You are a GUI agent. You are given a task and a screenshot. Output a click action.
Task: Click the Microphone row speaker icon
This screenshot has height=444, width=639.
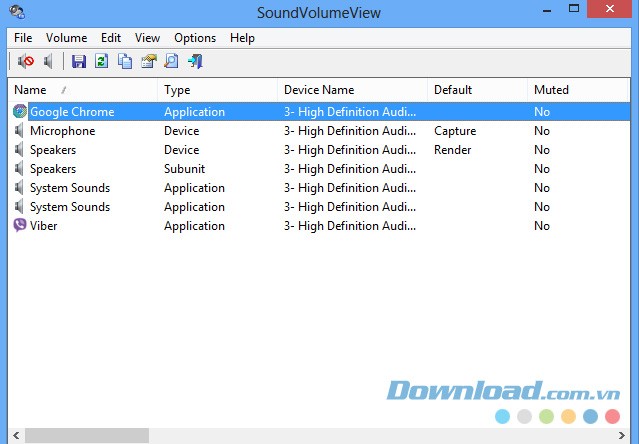pyautogui.click(x=19, y=130)
